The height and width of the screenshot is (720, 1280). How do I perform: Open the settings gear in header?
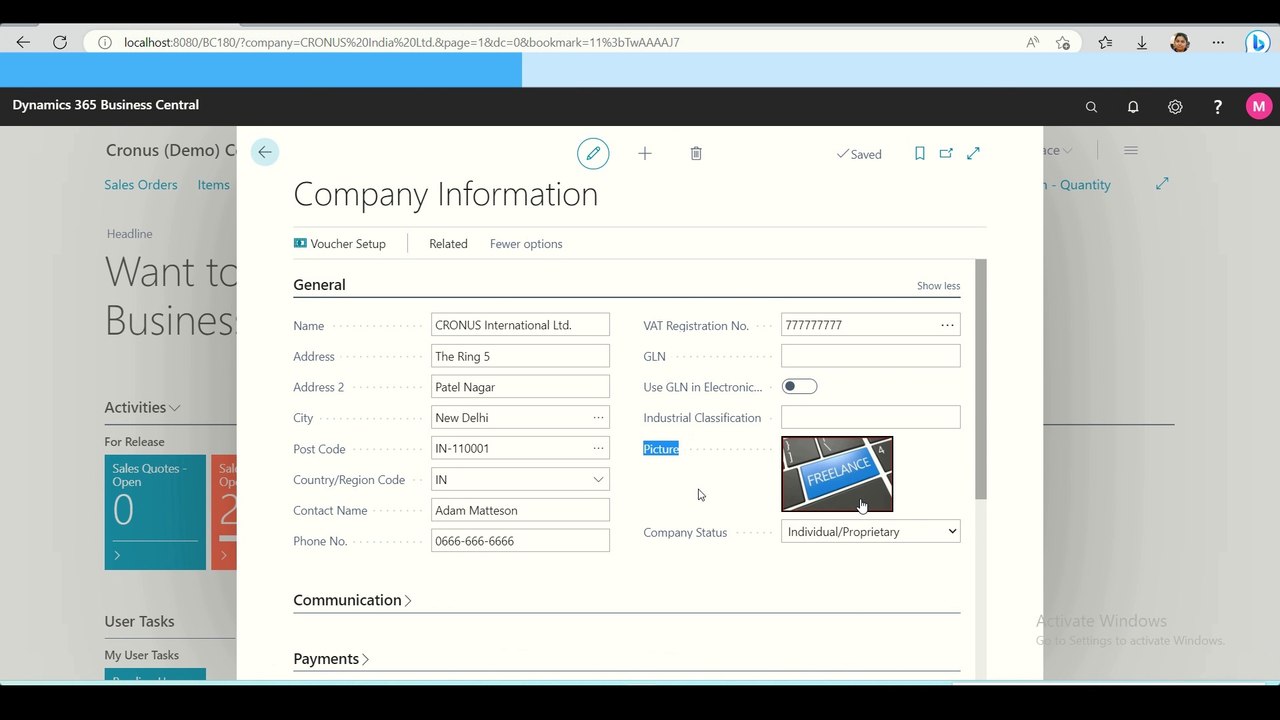(1175, 106)
